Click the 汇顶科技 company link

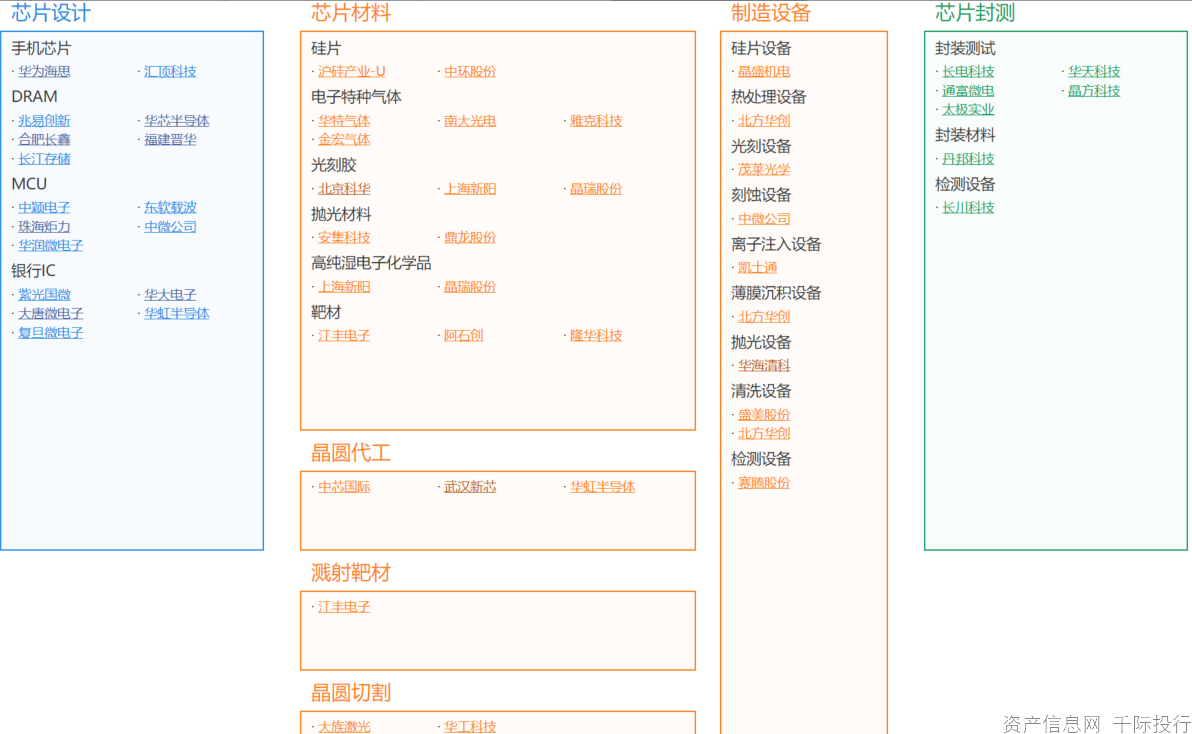pos(170,71)
